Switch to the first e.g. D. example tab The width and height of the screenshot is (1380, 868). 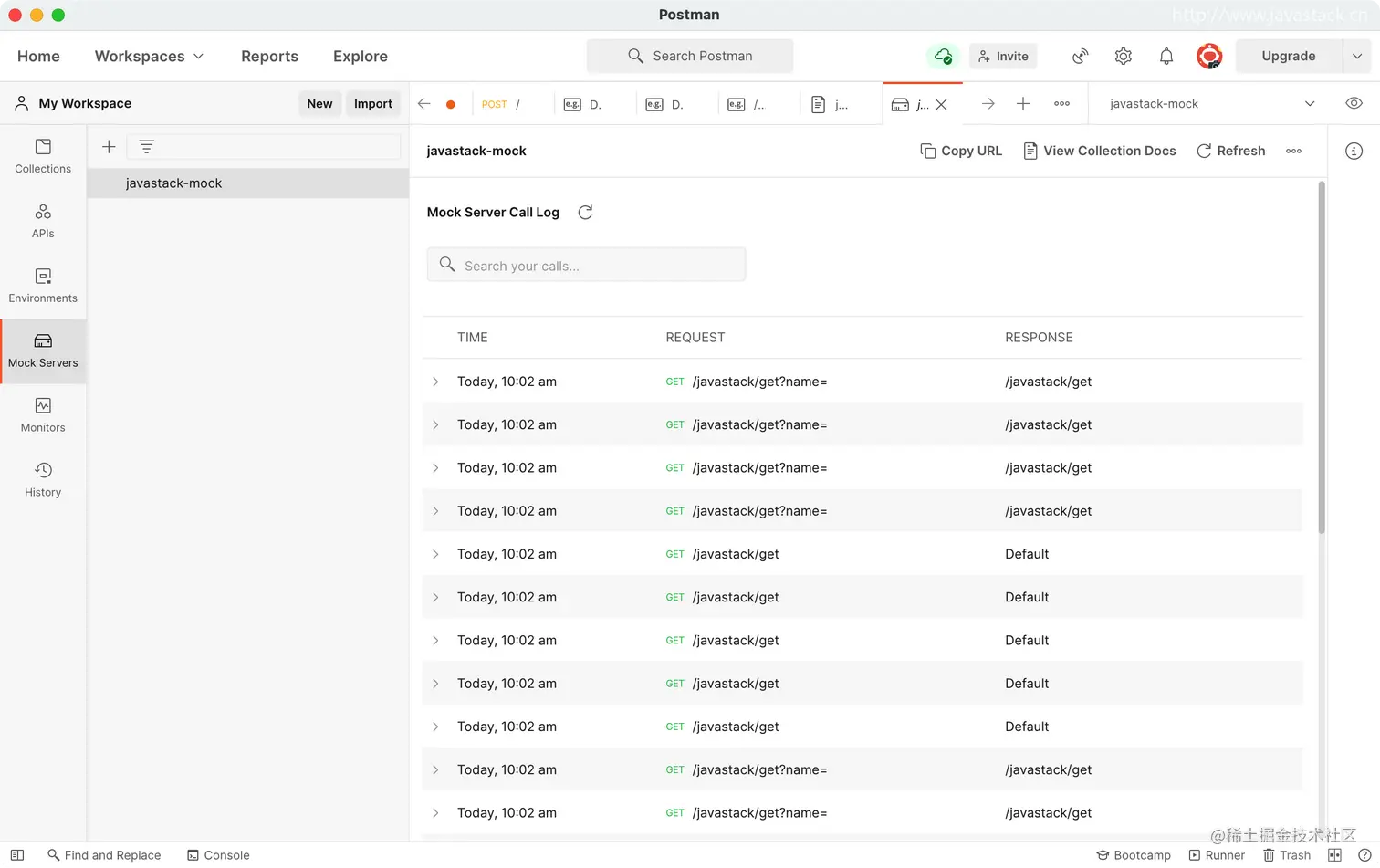(x=594, y=104)
